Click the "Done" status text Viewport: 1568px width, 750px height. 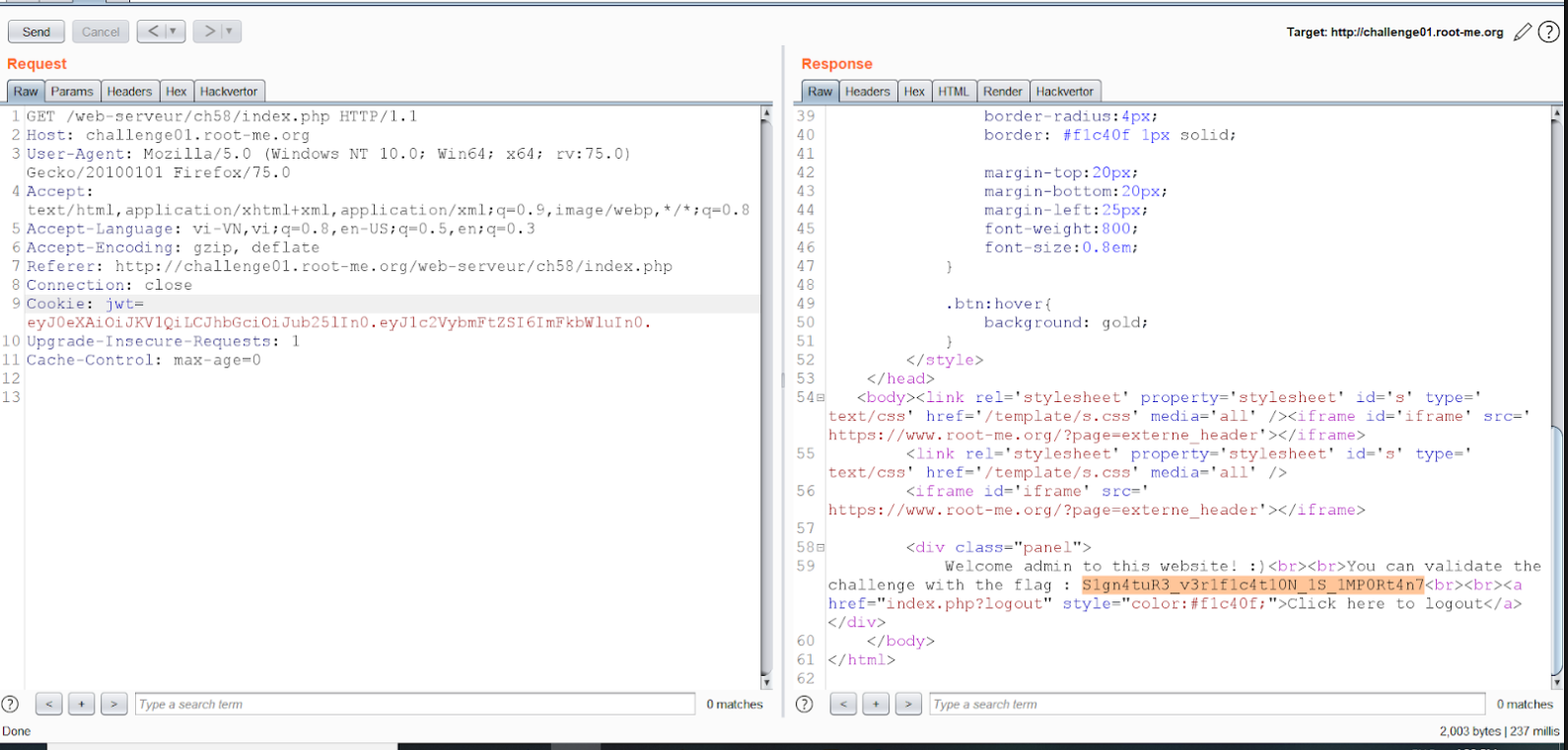pos(16,731)
